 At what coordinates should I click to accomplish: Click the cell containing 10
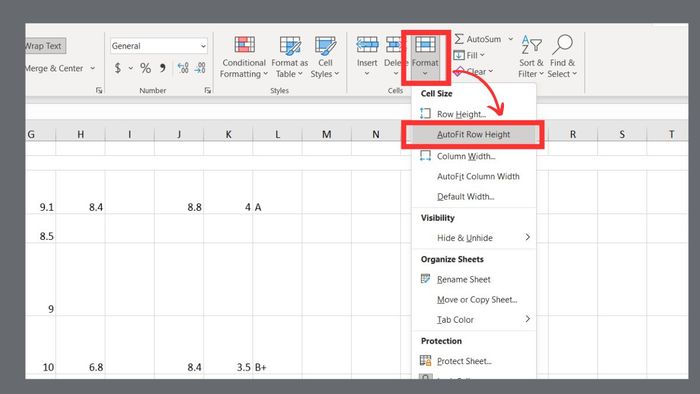tap(41, 344)
